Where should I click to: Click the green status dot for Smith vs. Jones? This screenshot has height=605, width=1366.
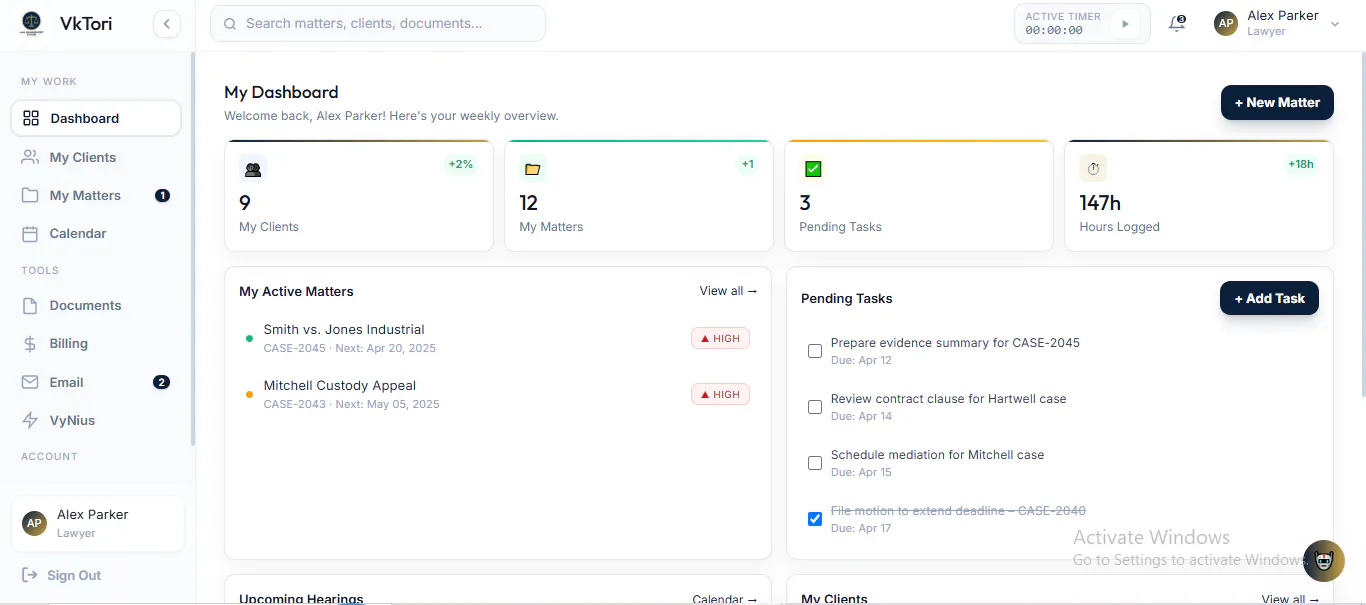tap(249, 338)
